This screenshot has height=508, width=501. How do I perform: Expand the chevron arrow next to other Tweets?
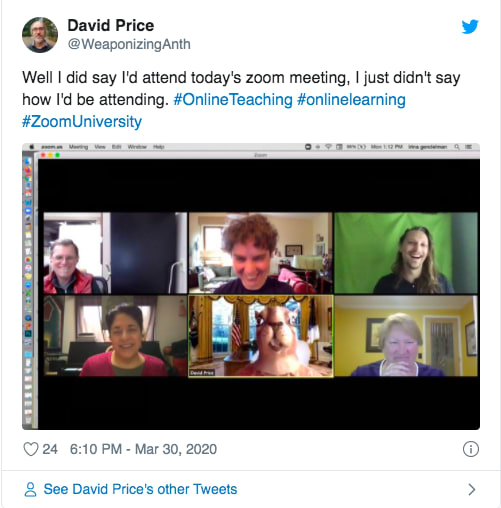471,489
